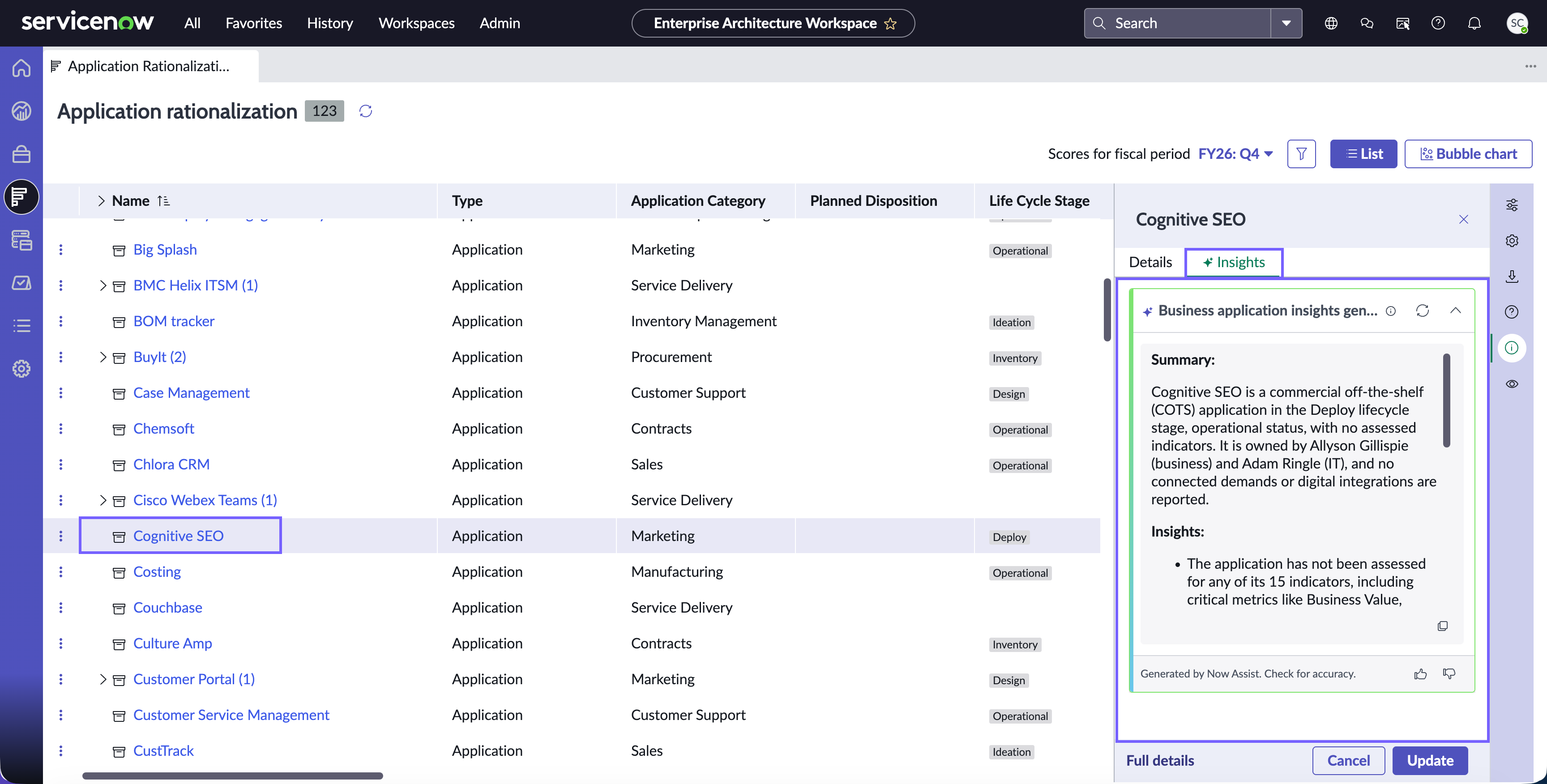Open the dashboard gauge icon in sidebar
Screen dimensions: 1547x784
click(x=21, y=111)
